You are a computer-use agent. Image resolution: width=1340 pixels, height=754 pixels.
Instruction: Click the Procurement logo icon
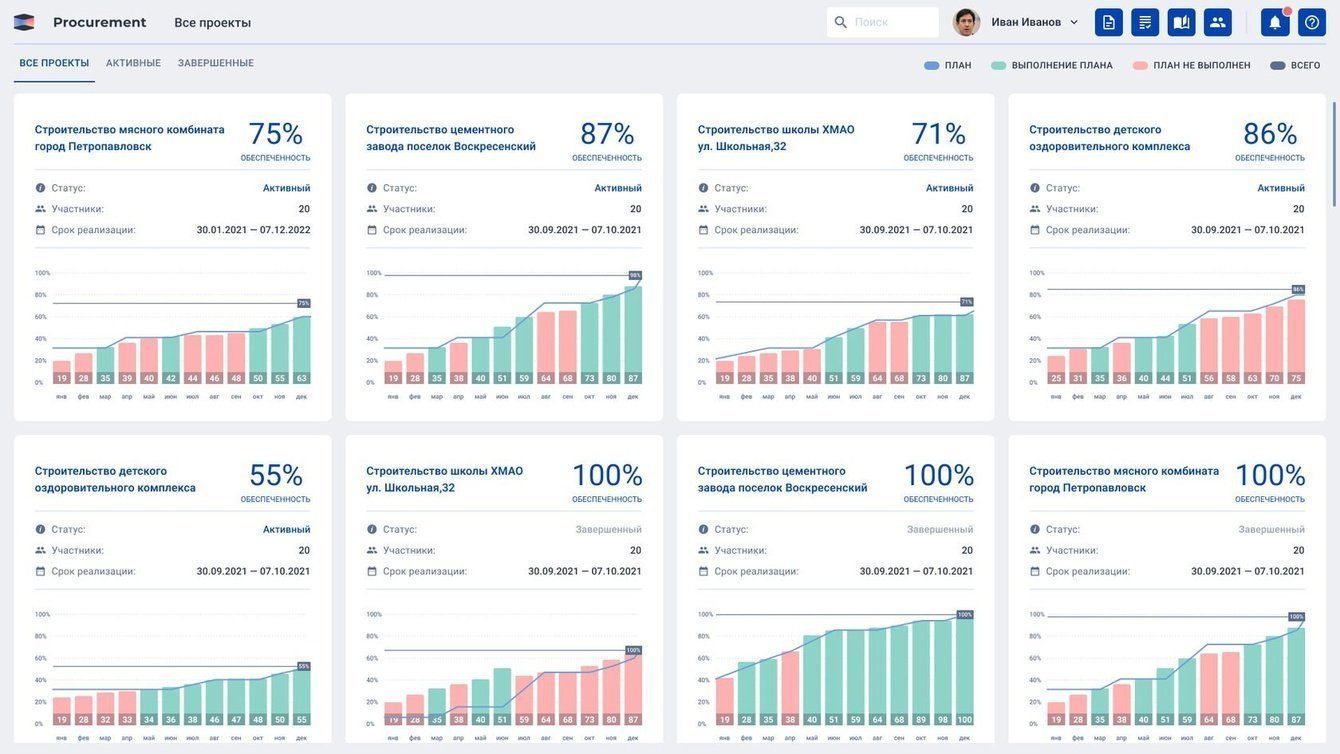click(24, 22)
